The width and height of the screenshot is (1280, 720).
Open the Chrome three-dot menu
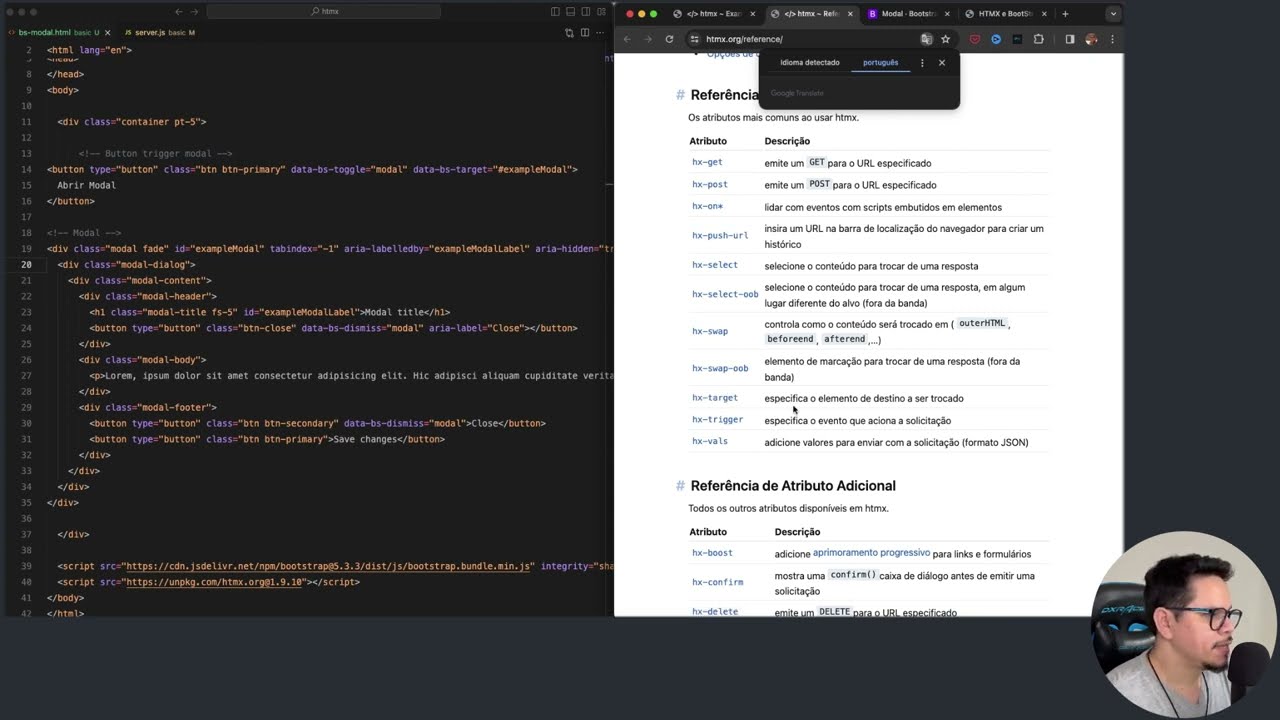click(1112, 39)
